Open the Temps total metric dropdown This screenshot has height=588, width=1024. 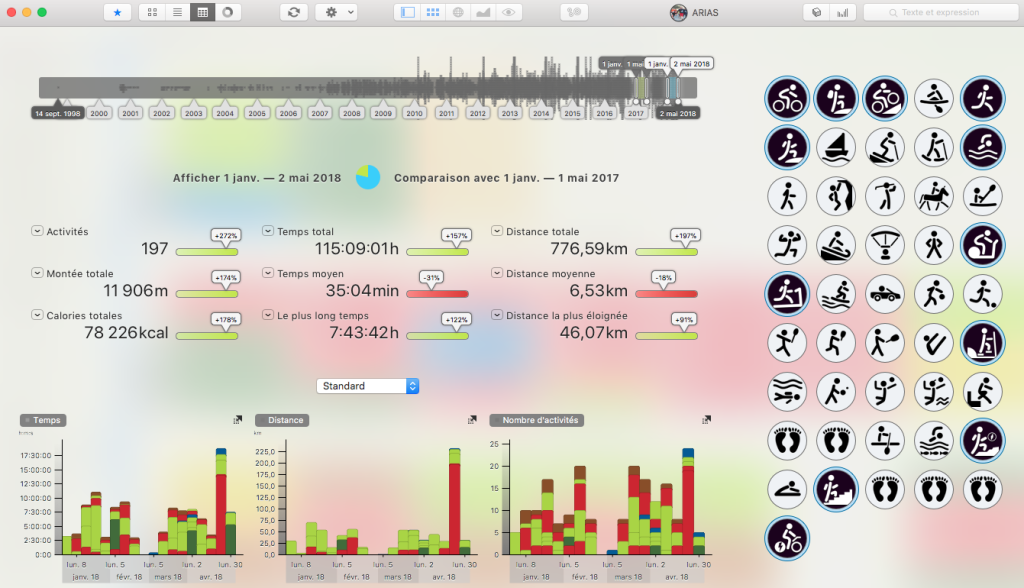pyautogui.click(x=268, y=231)
